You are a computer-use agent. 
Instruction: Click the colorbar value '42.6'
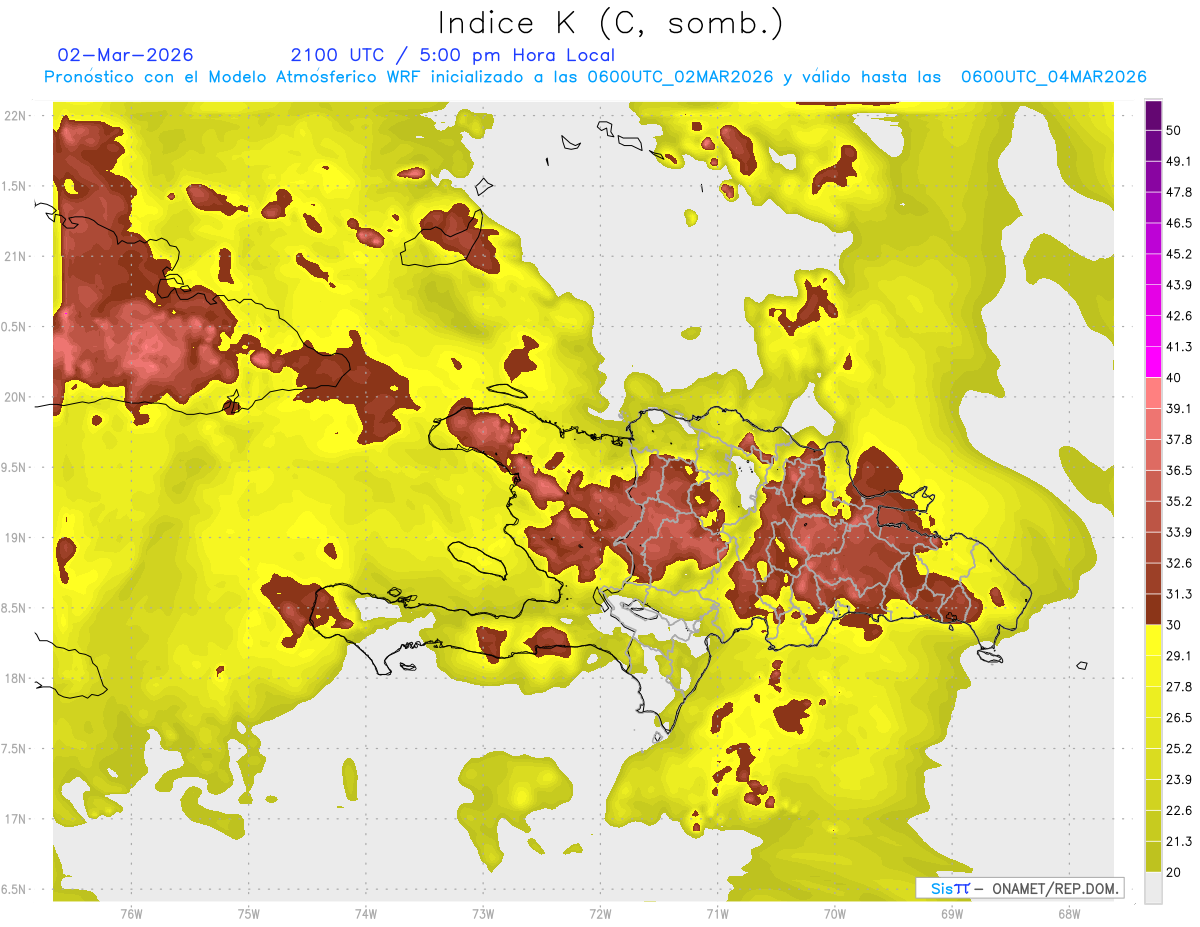pos(1178,317)
